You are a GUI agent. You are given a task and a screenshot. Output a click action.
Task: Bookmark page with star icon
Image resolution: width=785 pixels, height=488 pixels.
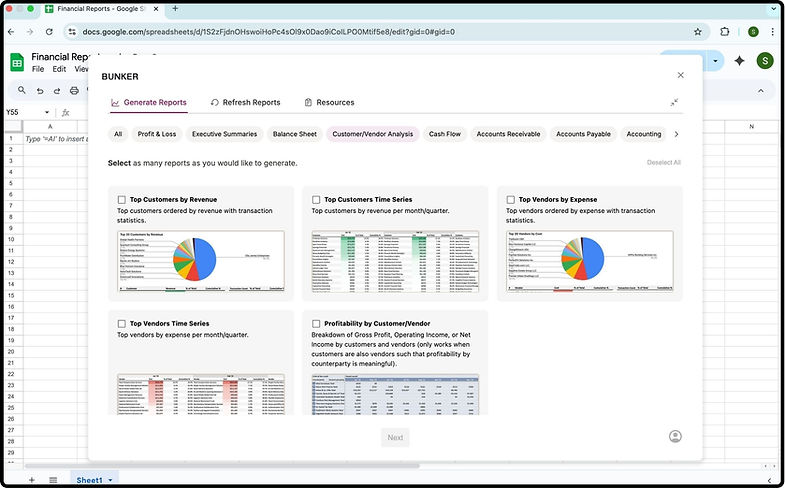coord(697,32)
